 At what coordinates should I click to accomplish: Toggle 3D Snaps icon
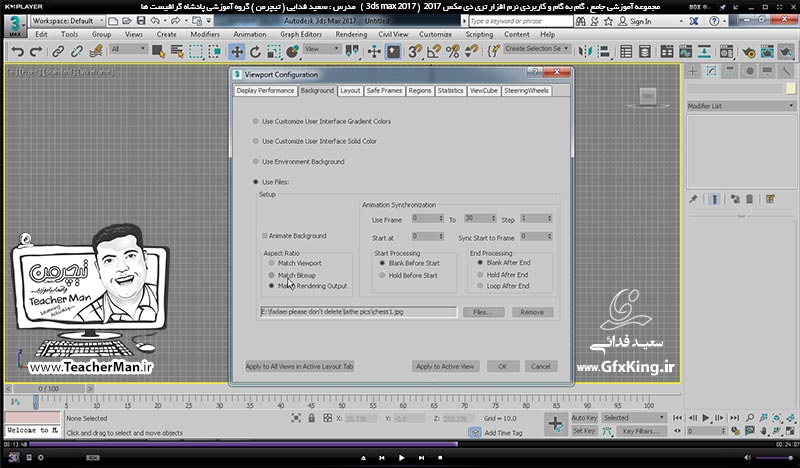(x=415, y=52)
